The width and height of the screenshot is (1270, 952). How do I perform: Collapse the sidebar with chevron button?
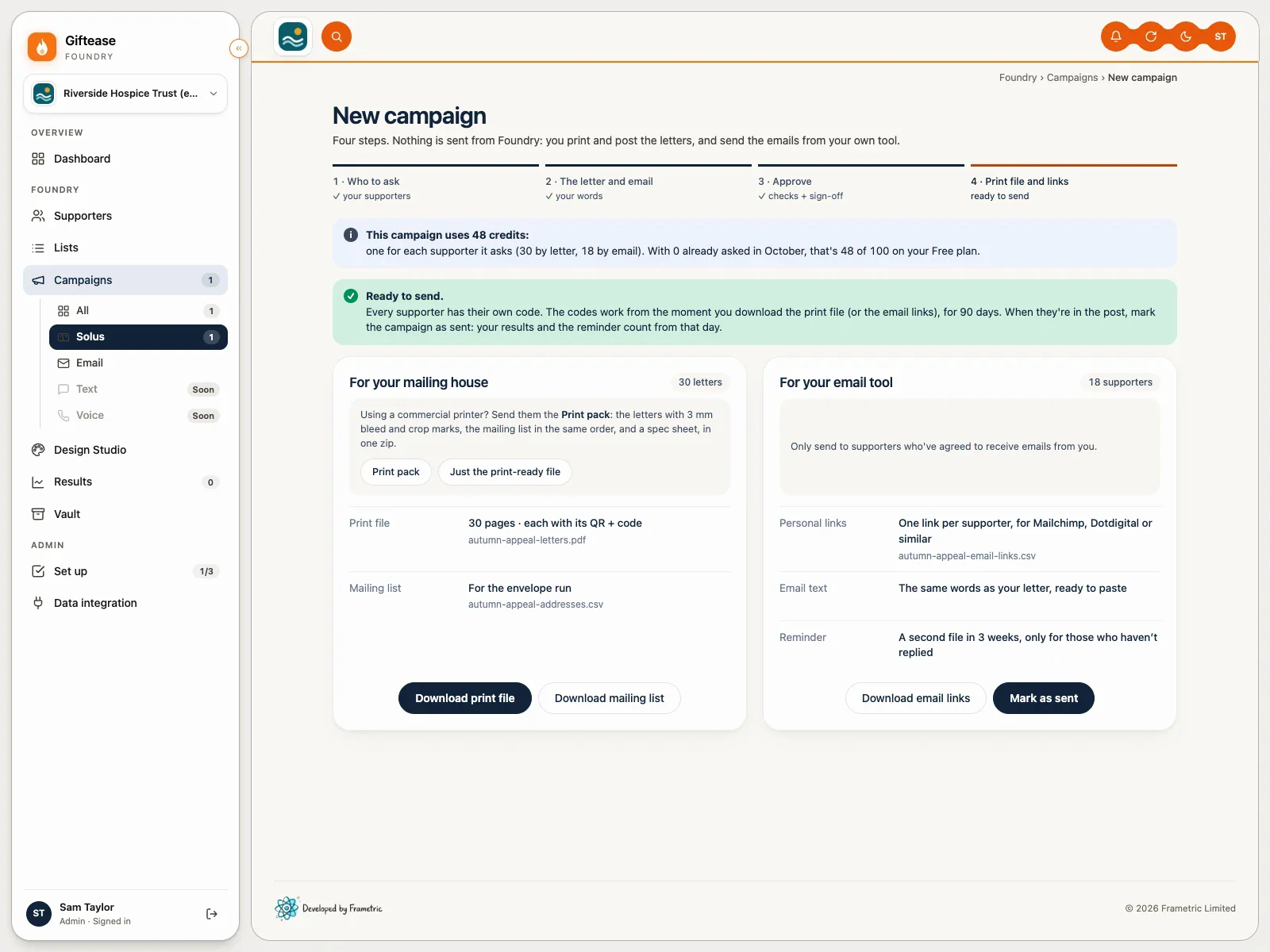coord(238,48)
